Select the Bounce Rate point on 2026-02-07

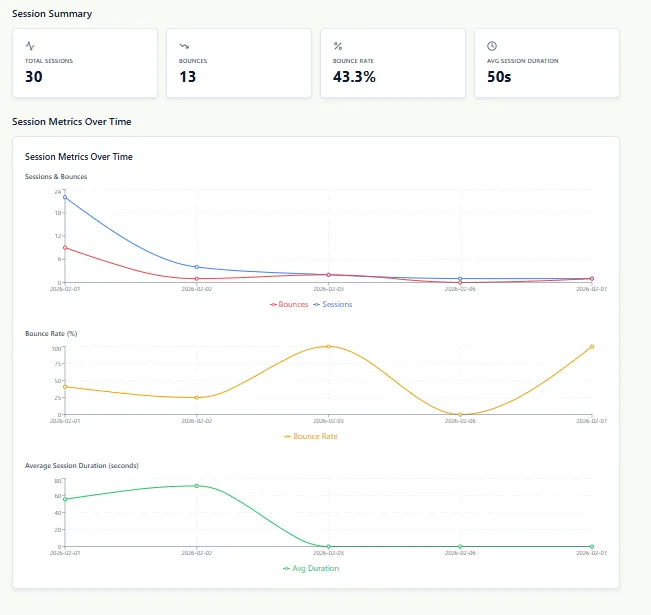592,347
